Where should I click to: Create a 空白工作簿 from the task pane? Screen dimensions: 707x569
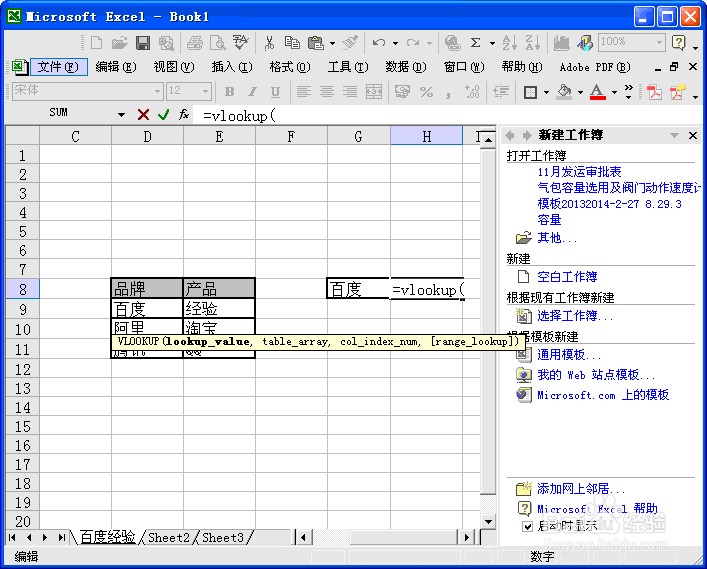(567, 276)
